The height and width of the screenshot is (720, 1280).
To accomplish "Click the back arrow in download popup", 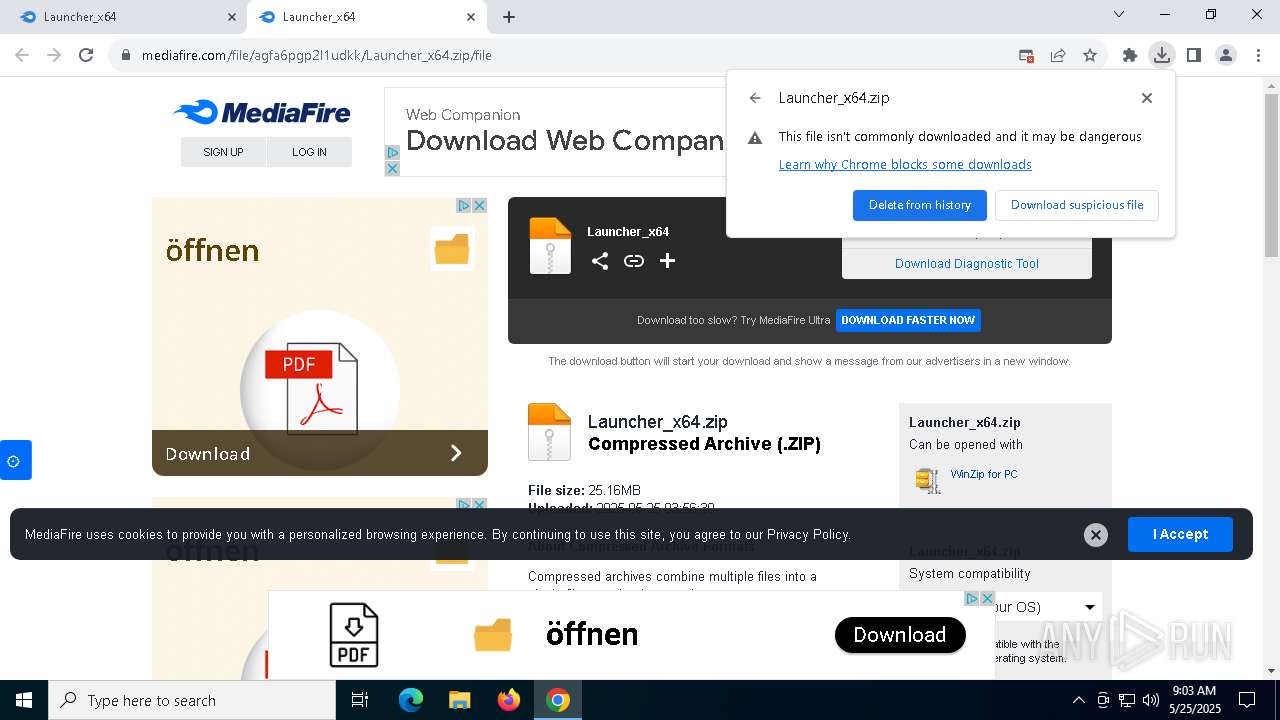I will (x=755, y=98).
